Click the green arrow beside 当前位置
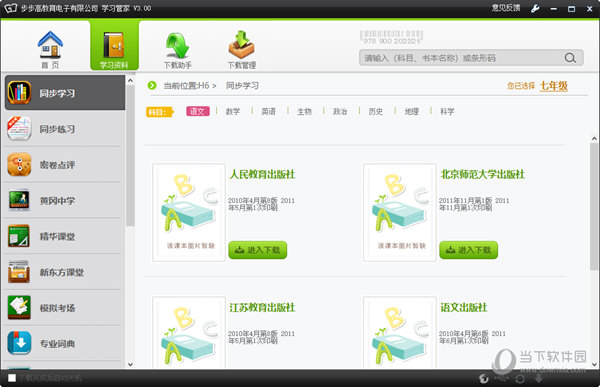 [x=152, y=85]
